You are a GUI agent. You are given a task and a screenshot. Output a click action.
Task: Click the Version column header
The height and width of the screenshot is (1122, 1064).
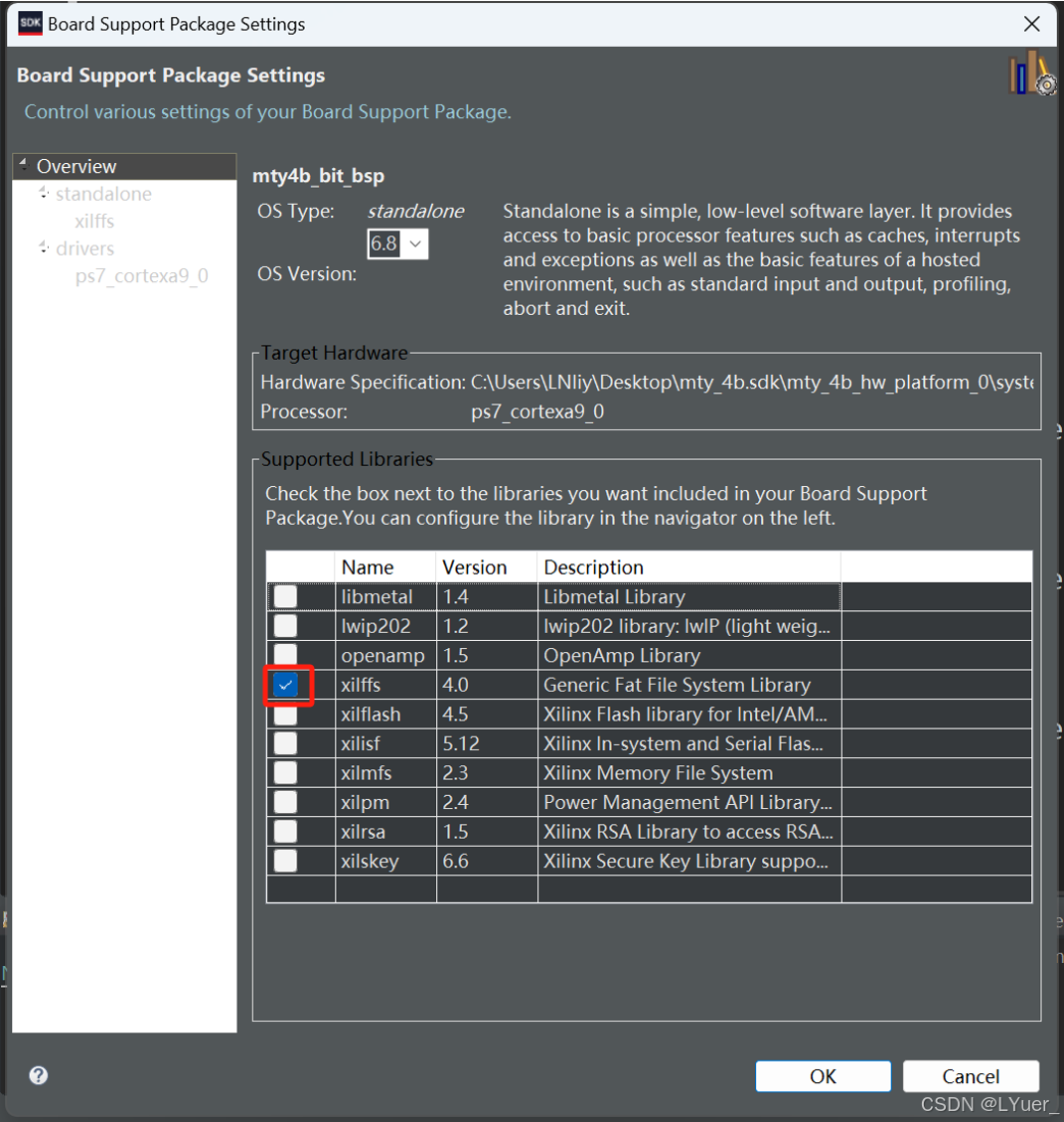(487, 566)
